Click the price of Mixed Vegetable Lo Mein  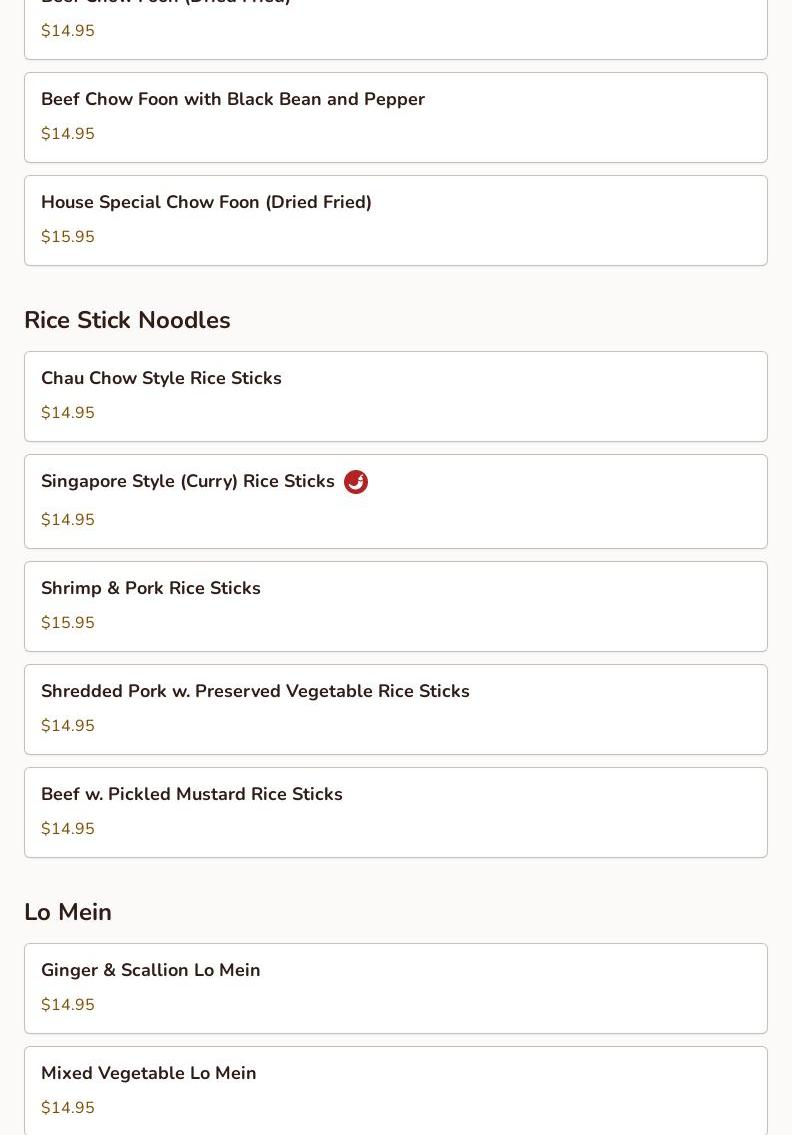pyautogui.click(x=68, y=1108)
